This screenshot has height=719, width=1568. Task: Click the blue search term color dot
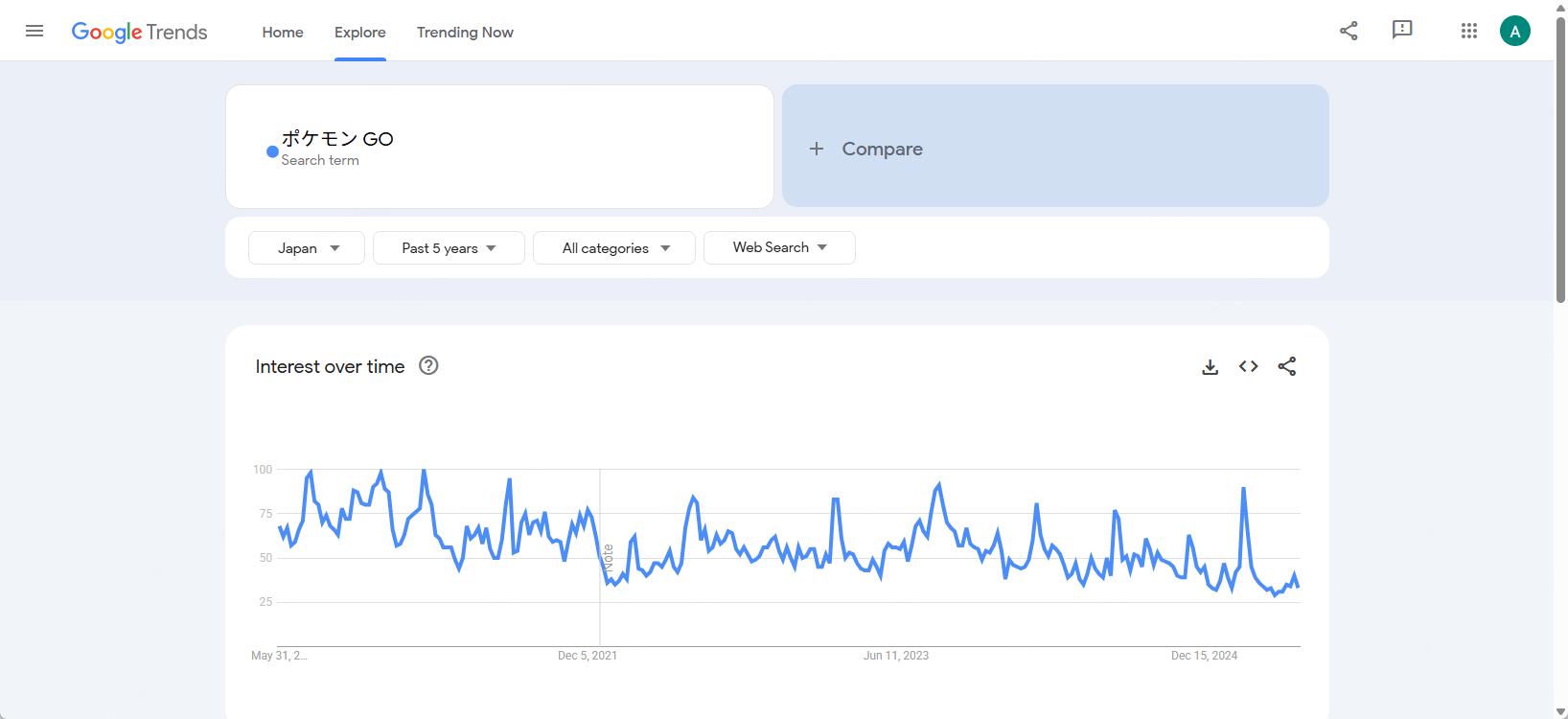272,151
